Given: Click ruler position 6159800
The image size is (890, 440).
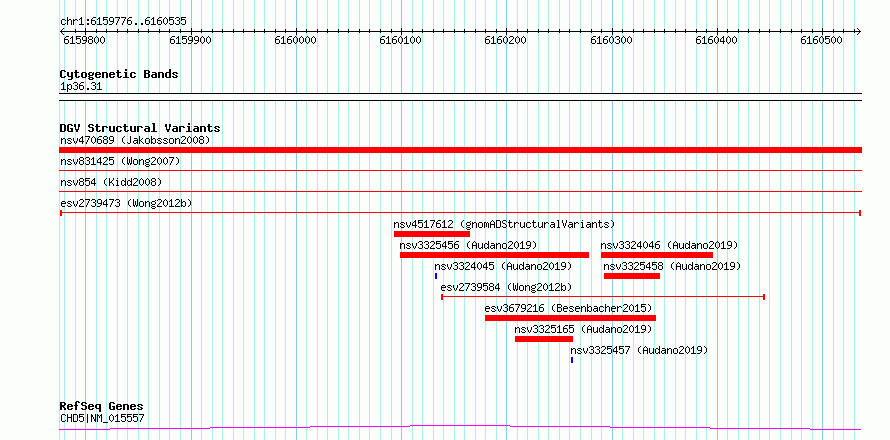Looking at the screenshot, I should pyautogui.click(x=83, y=40).
